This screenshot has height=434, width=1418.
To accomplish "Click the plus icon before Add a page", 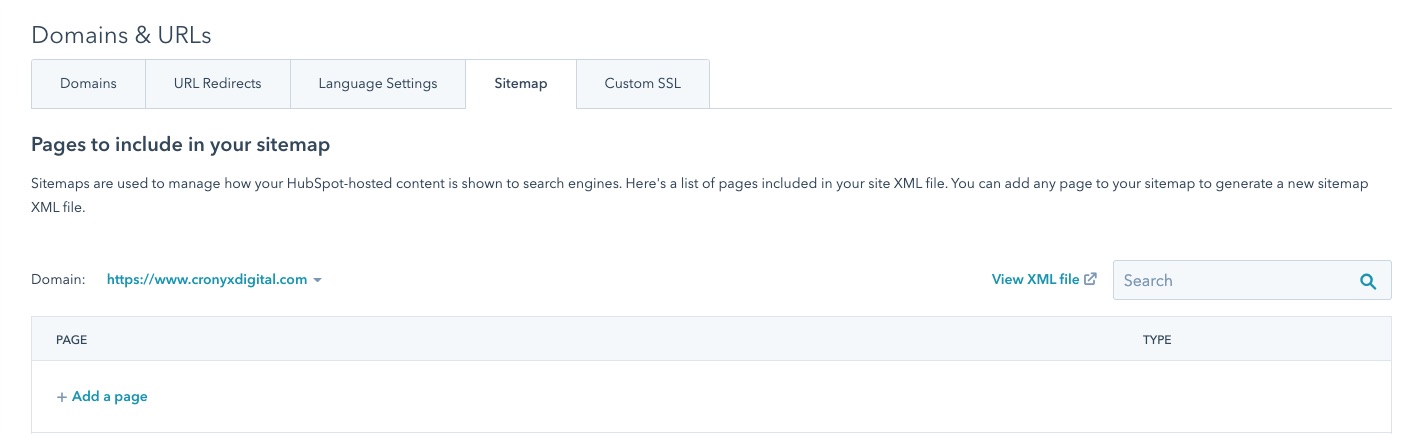I will click(62, 397).
